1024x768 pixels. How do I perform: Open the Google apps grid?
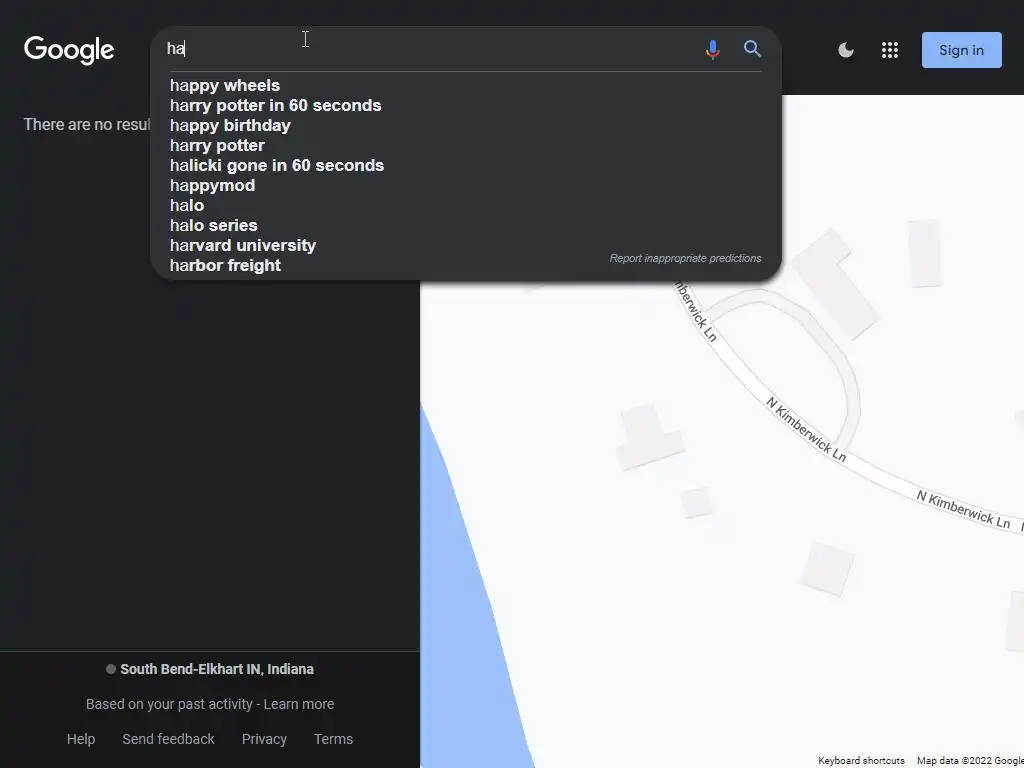(x=889, y=50)
